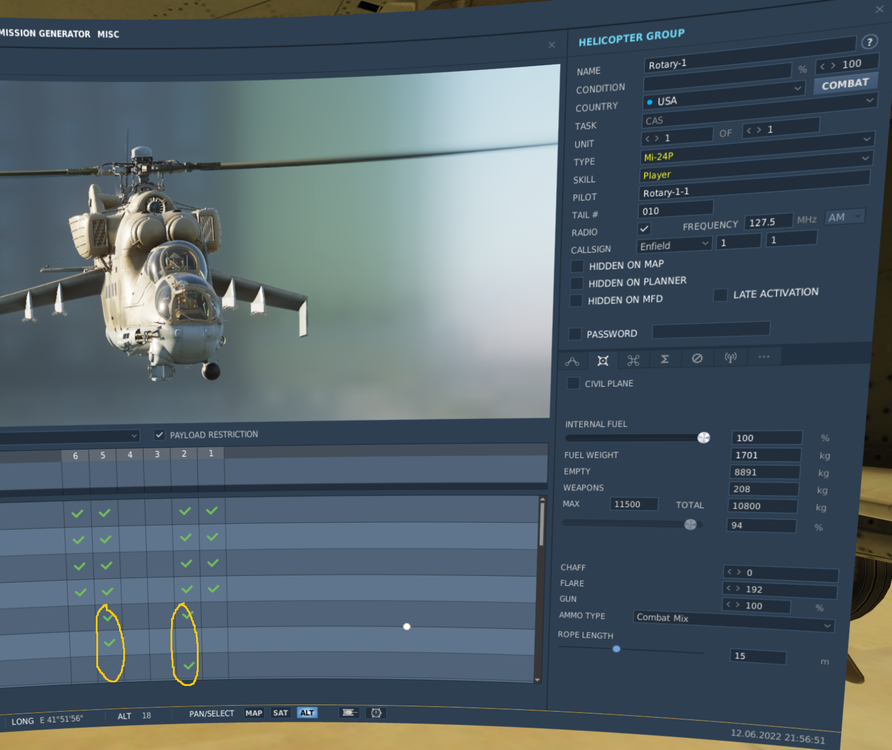Viewport: 892px width, 750px height.
Task: Click the Pilot name input field
Action: point(752,191)
